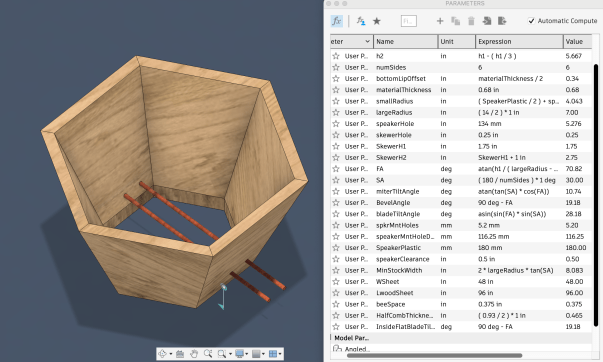Open Display Settings monitor icon
The height and width of the screenshot is (362, 603).
240,354
